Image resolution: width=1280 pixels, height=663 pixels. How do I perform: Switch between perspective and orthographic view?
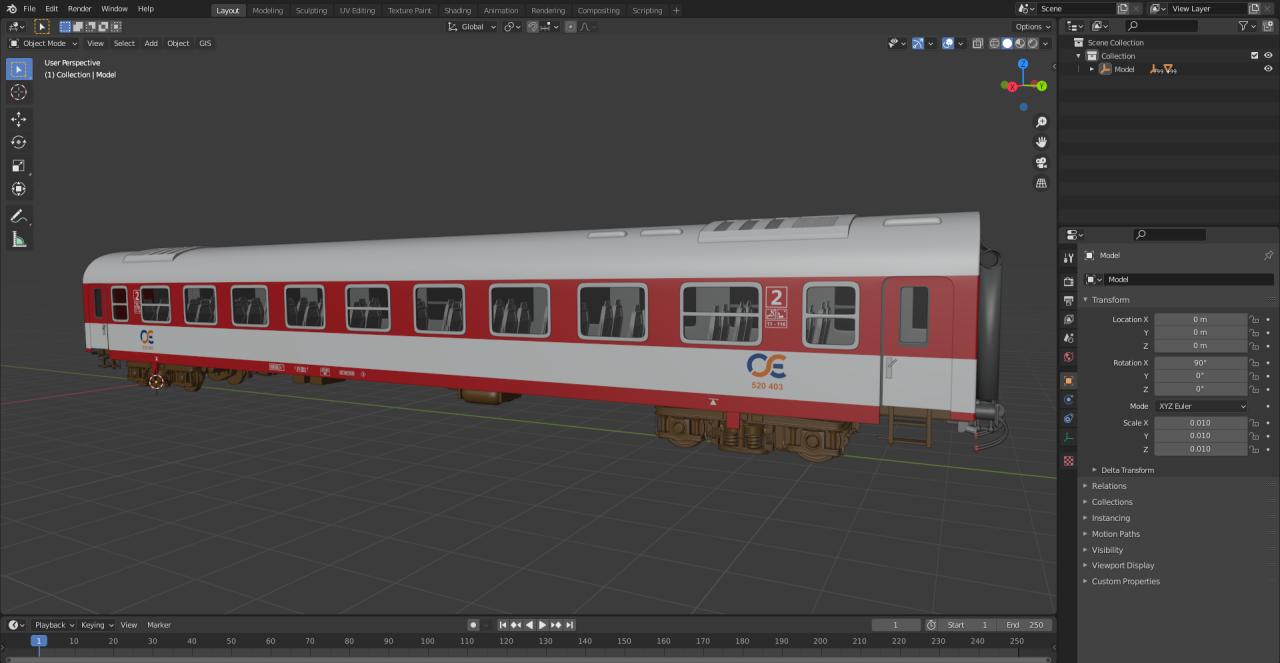coord(1041,183)
